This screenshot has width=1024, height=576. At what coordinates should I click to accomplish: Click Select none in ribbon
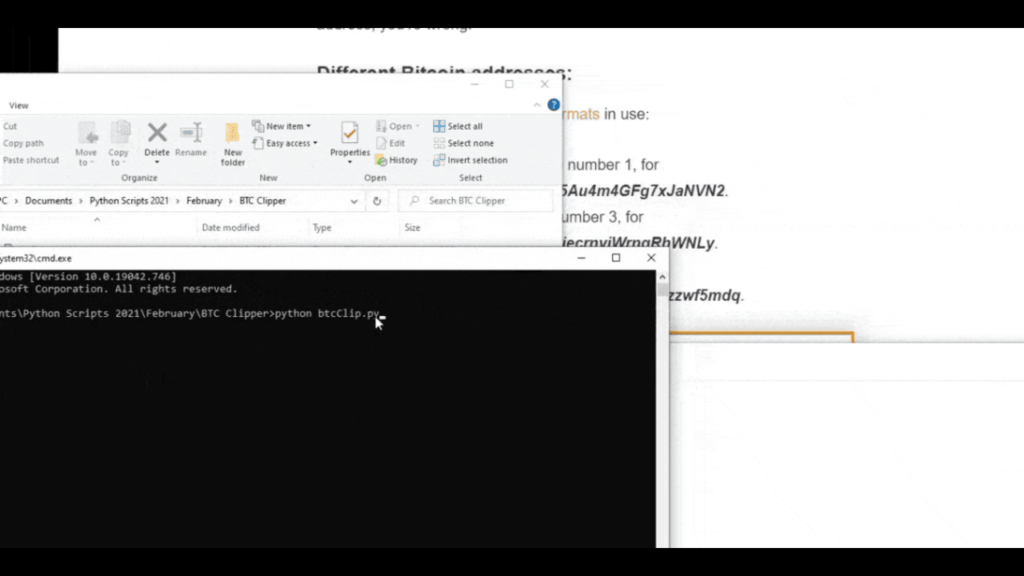(x=464, y=143)
